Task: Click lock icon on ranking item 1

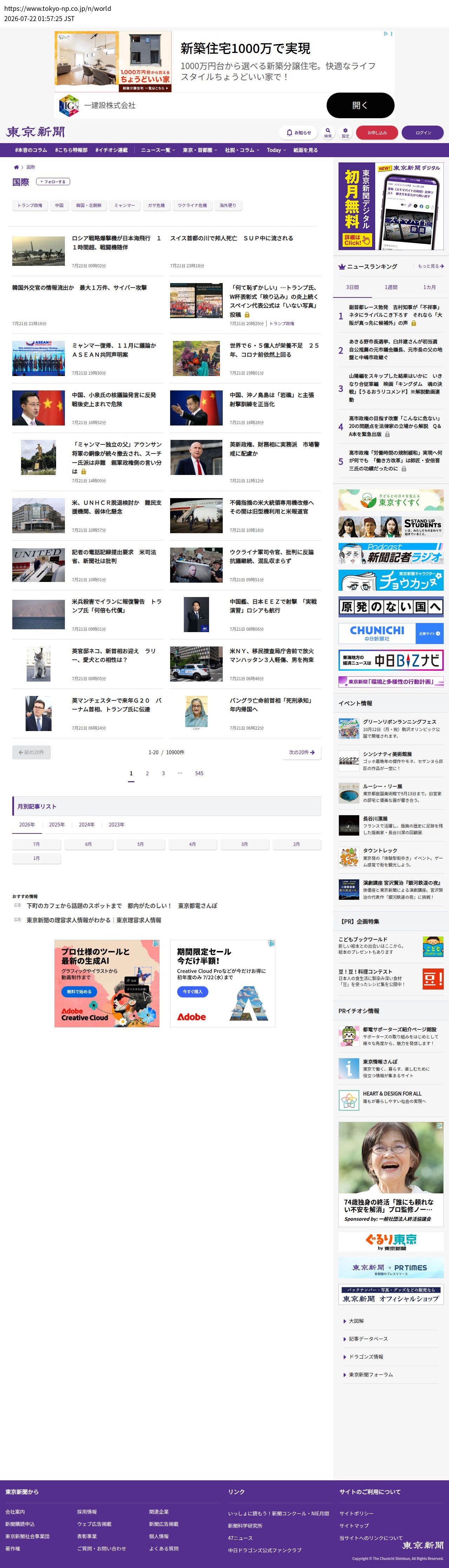Action: (x=414, y=323)
